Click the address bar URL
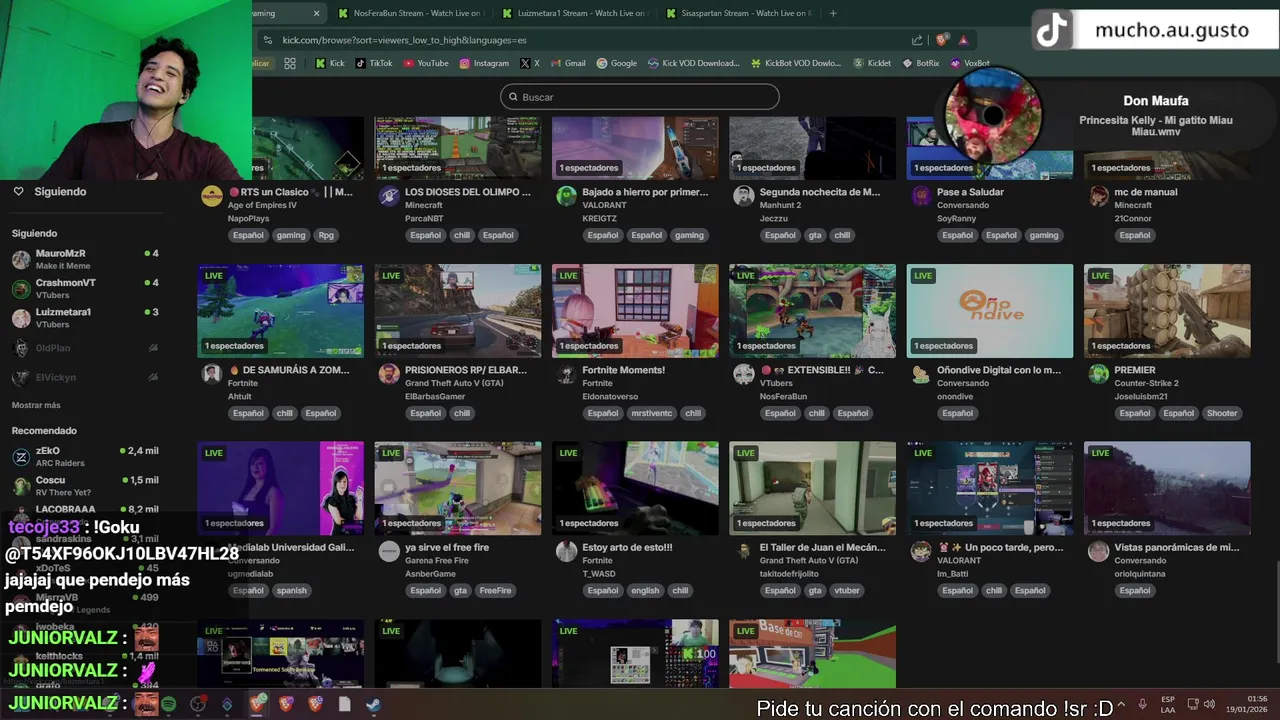This screenshot has height=720, width=1280. pos(404,40)
